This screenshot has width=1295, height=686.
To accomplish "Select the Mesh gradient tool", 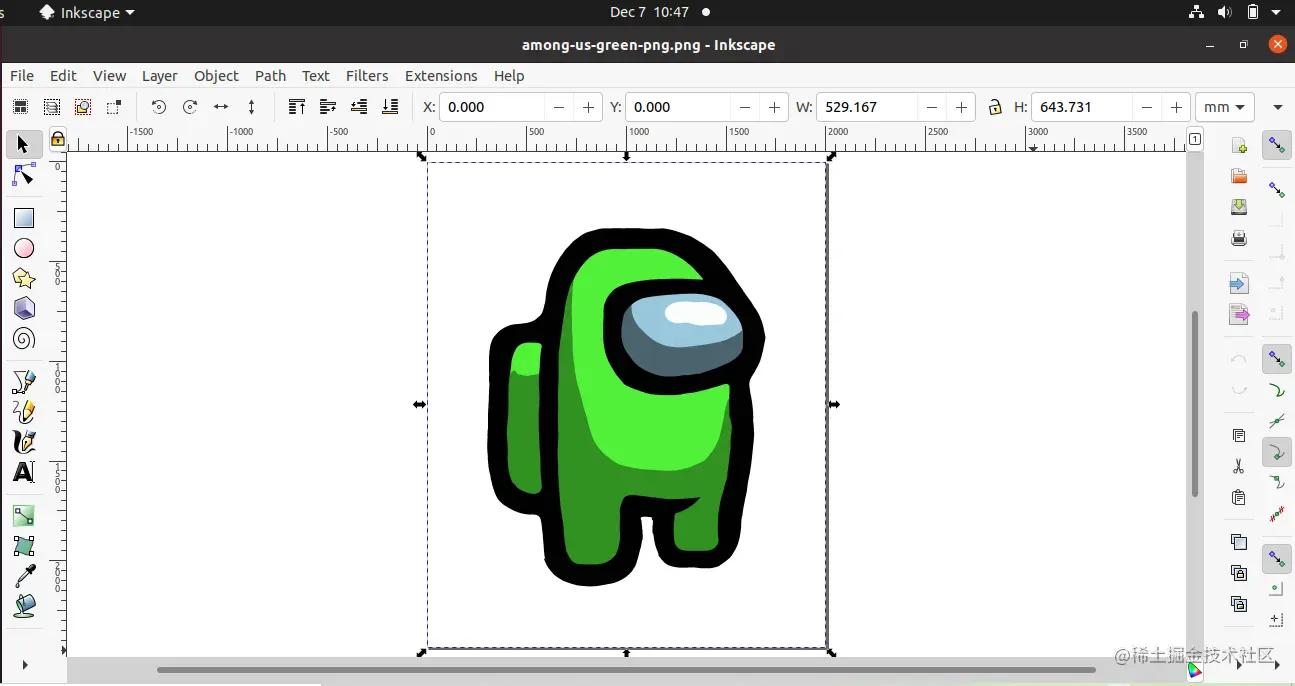I will pyautogui.click(x=23, y=546).
